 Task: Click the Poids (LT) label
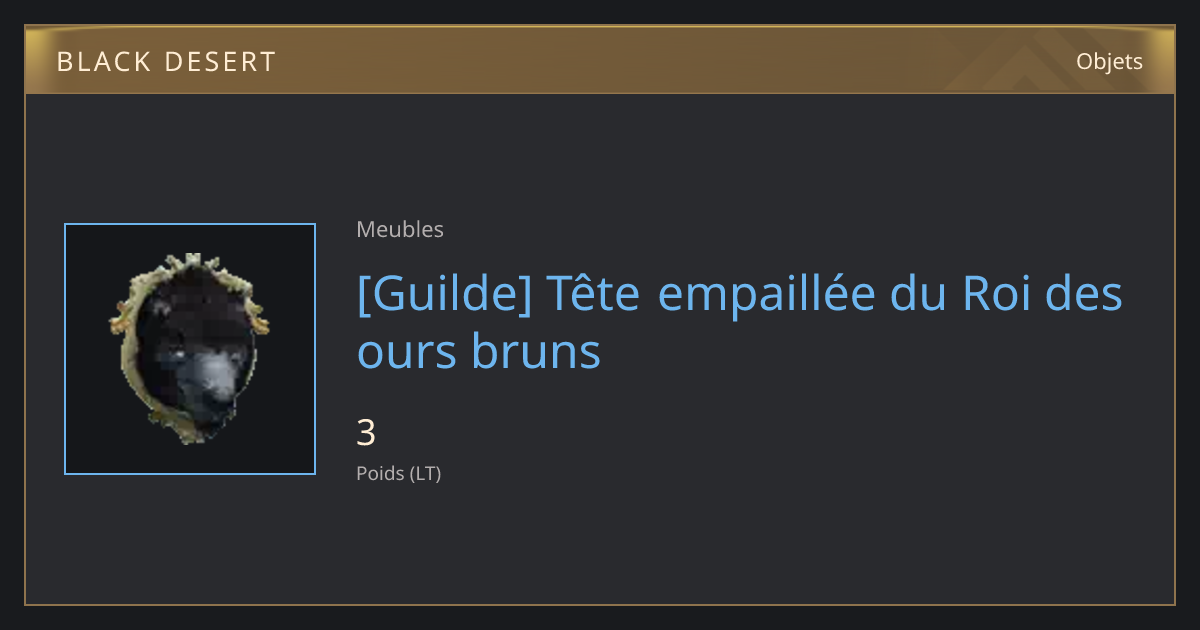(398, 474)
